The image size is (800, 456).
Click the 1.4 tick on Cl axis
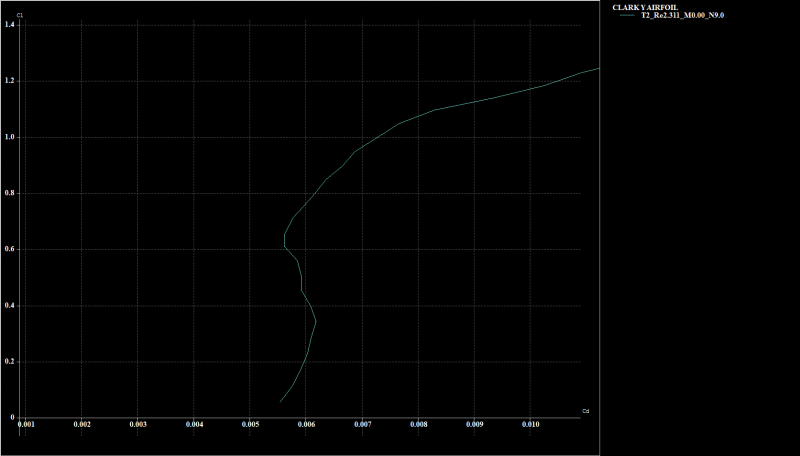pyautogui.click(x=9, y=24)
